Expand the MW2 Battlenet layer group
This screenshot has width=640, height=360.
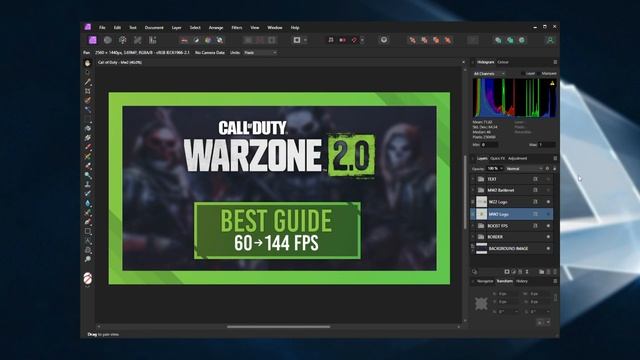point(473,190)
